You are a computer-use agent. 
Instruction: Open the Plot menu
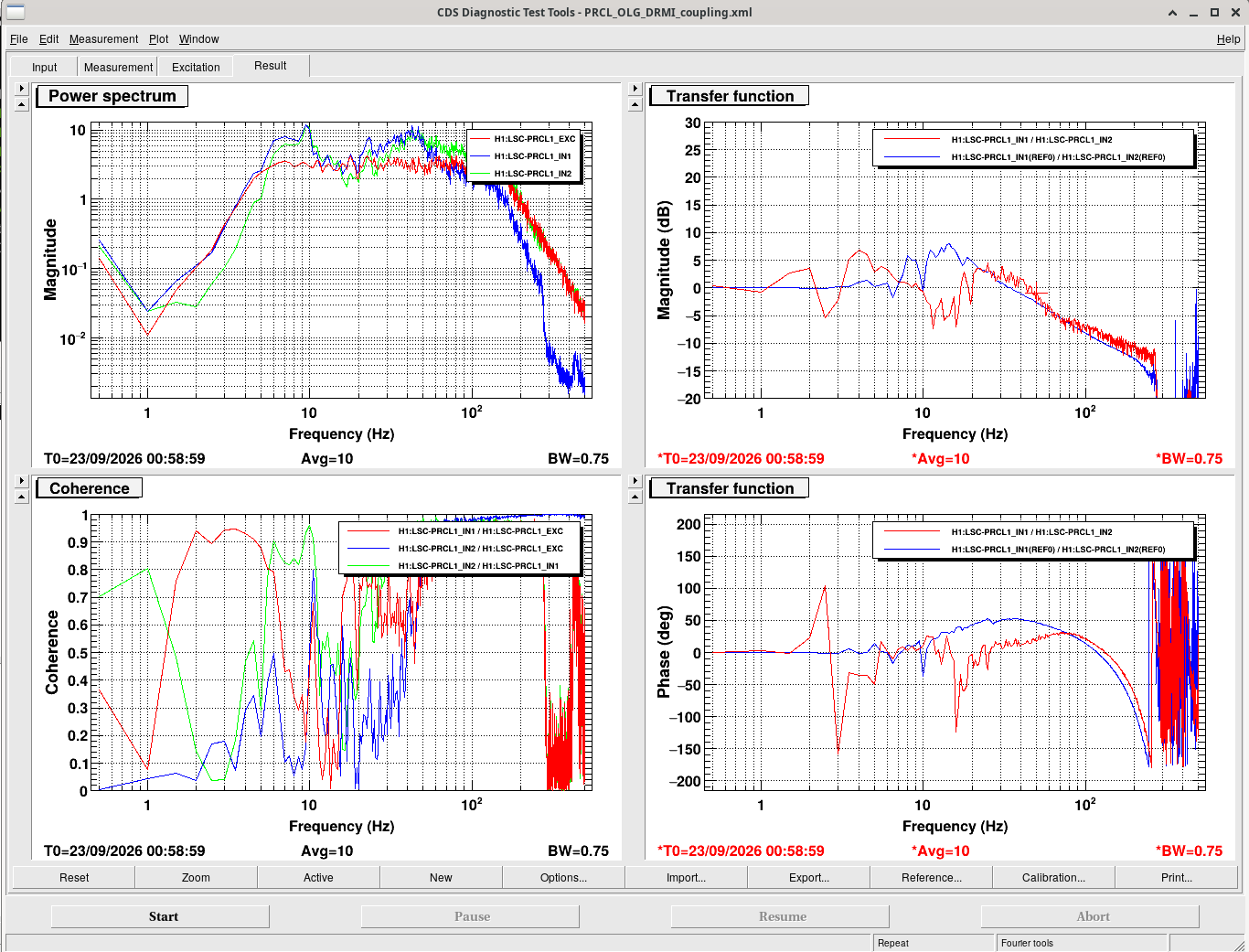tap(158, 39)
